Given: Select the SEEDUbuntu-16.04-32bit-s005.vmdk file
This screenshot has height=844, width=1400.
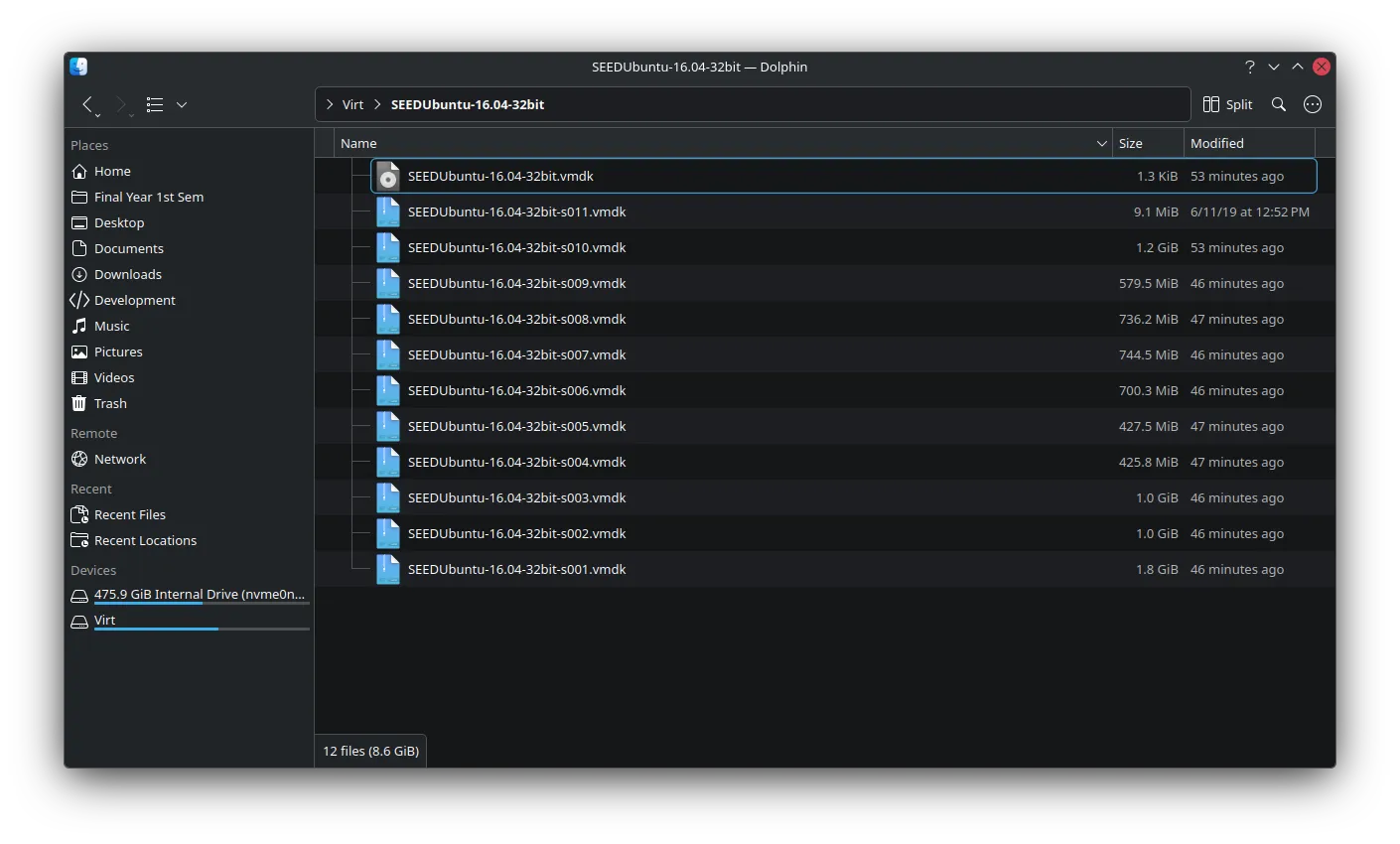Looking at the screenshot, I should pyautogui.click(x=516, y=426).
